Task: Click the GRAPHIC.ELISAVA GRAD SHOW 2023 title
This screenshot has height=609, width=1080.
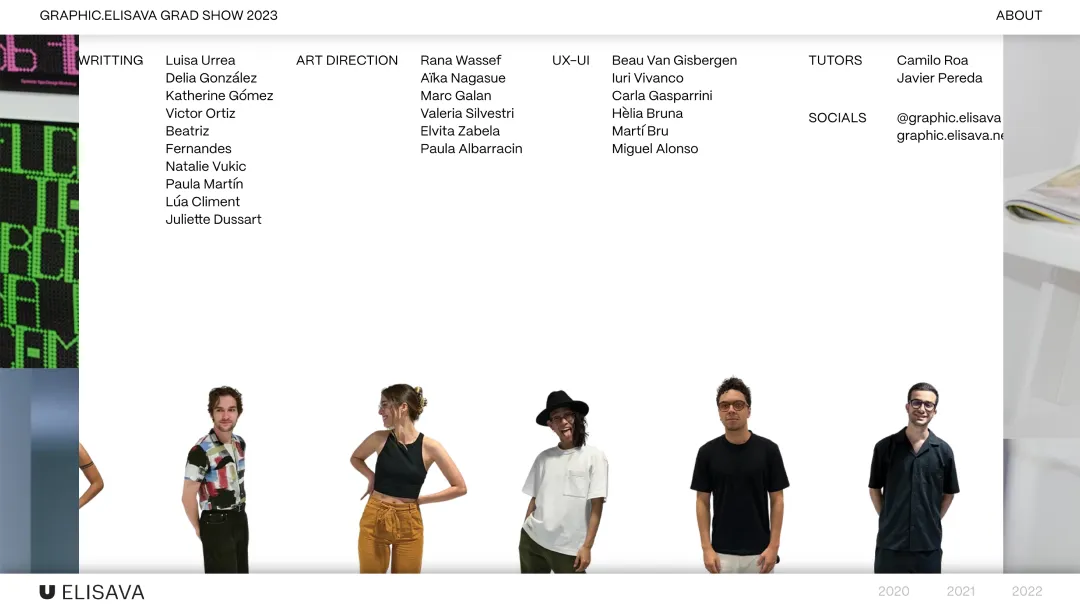Action: click(159, 16)
